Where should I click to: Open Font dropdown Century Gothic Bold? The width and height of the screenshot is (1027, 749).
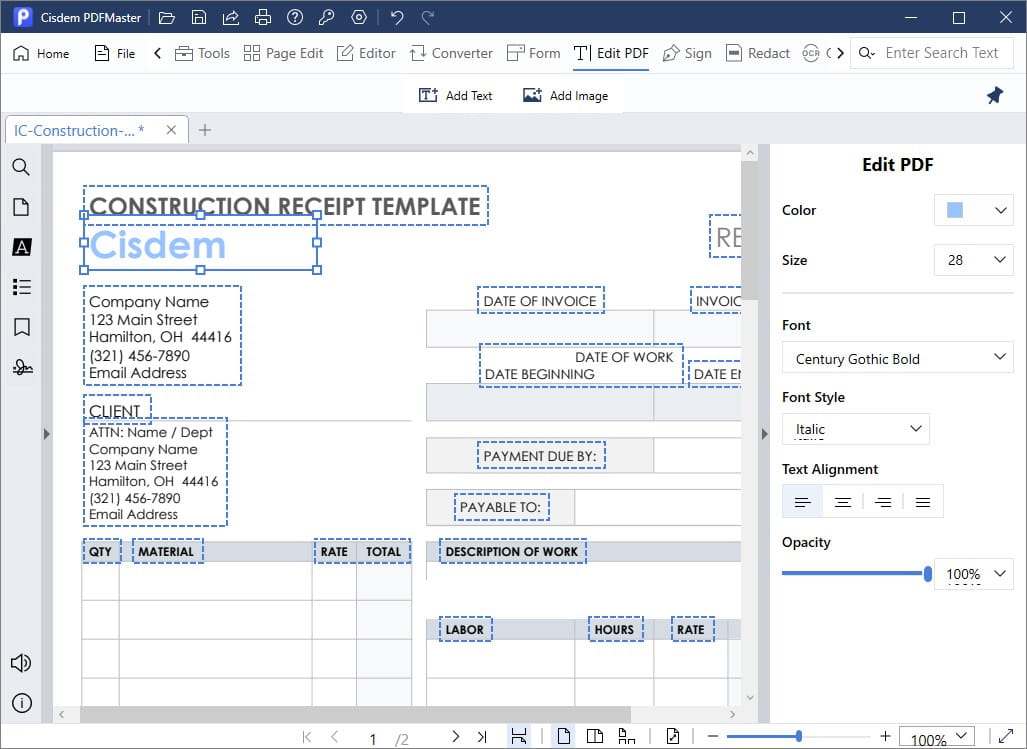[897, 357]
